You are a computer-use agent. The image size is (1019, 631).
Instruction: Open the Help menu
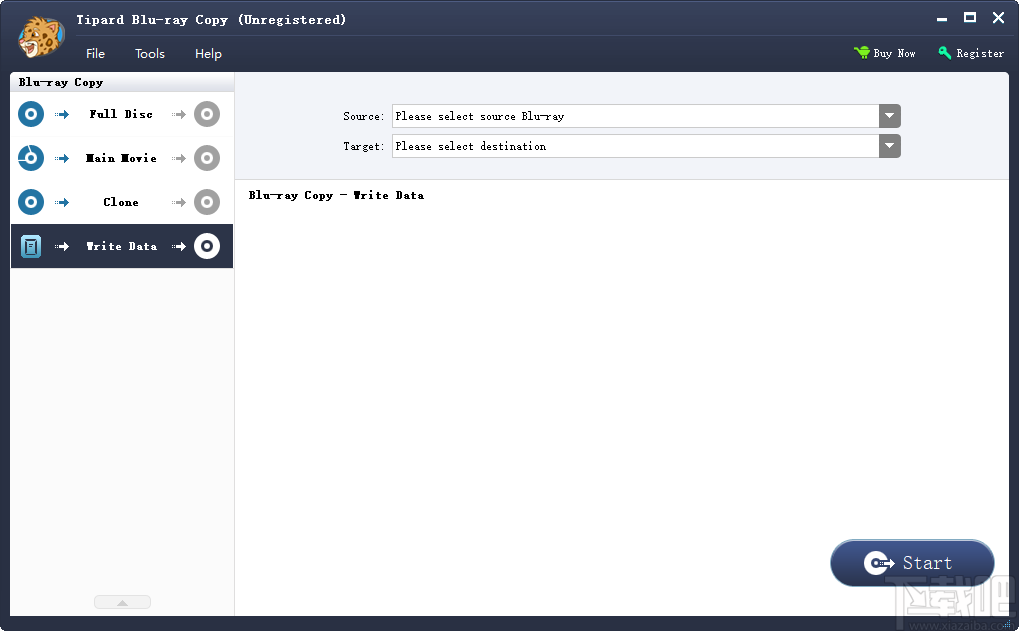coord(208,54)
